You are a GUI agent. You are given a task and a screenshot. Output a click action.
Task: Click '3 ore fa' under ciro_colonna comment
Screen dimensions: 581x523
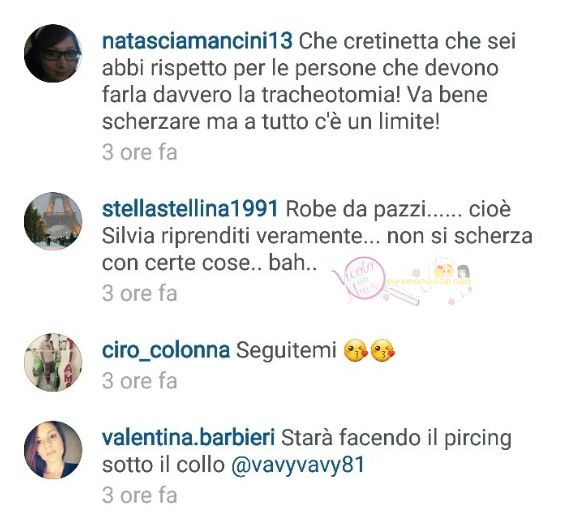point(140,381)
